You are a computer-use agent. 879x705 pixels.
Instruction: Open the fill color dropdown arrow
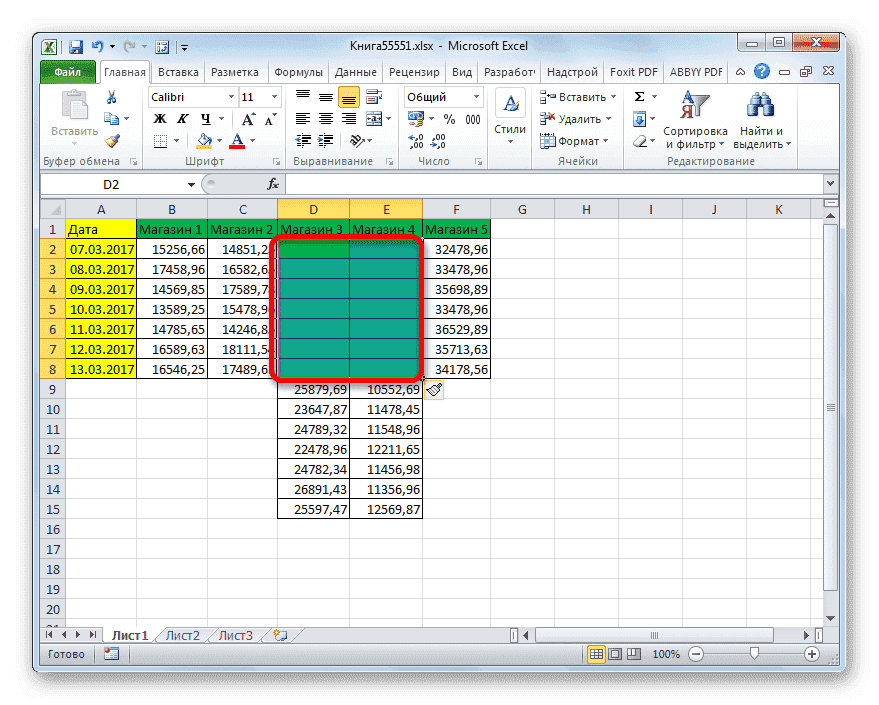pyautogui.click(x=218, y=140)
